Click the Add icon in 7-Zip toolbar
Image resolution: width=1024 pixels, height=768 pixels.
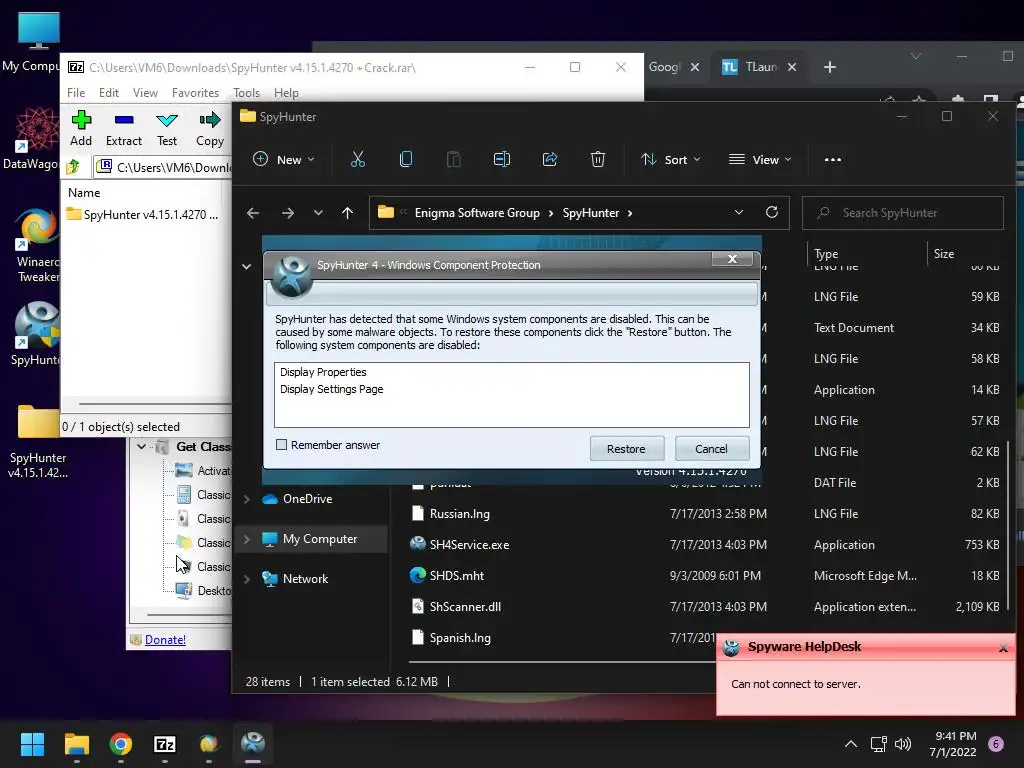[x=81, y=120]
